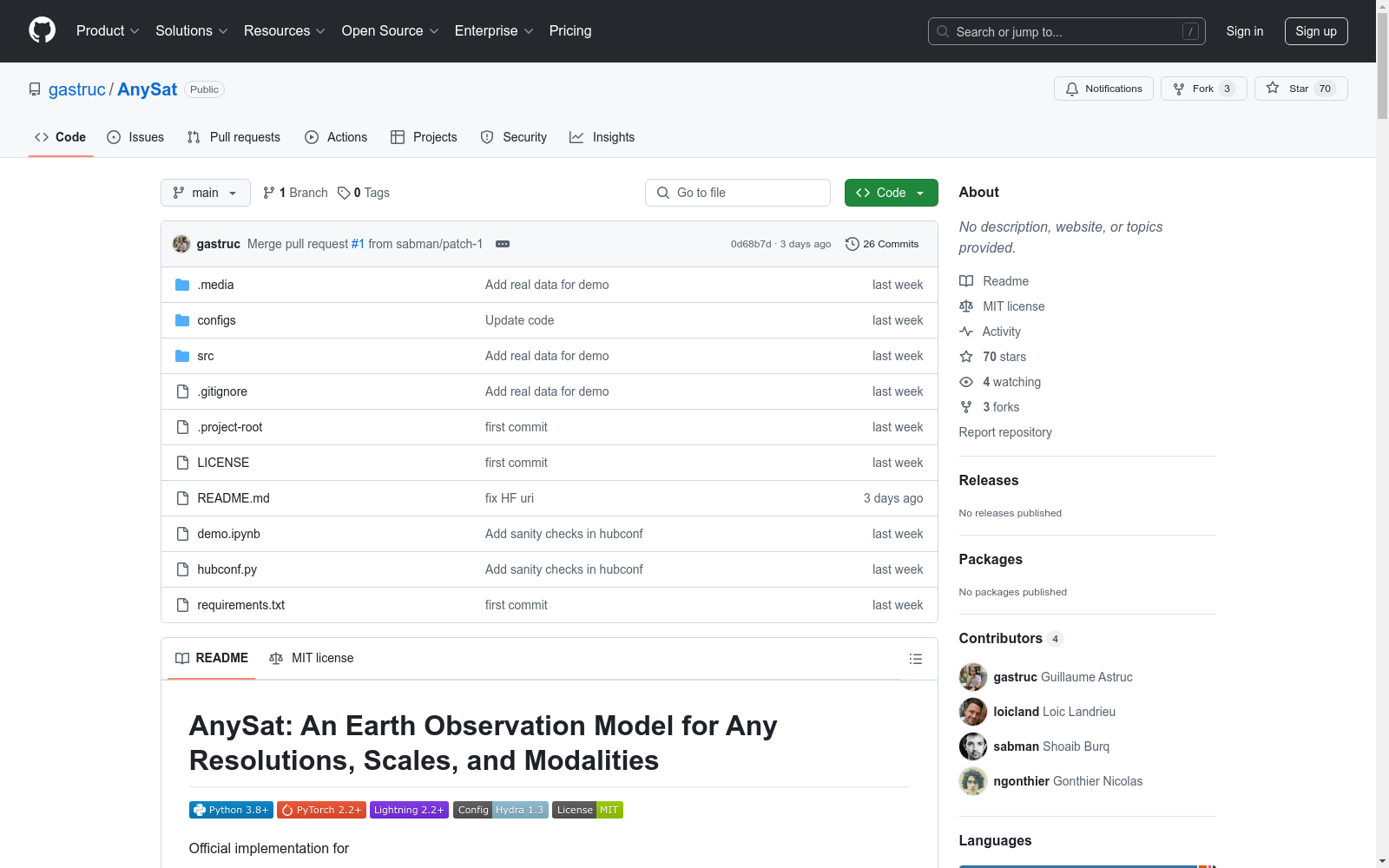1389x868 pixels.
Task: Click the Go to file input
Action: 738,193
